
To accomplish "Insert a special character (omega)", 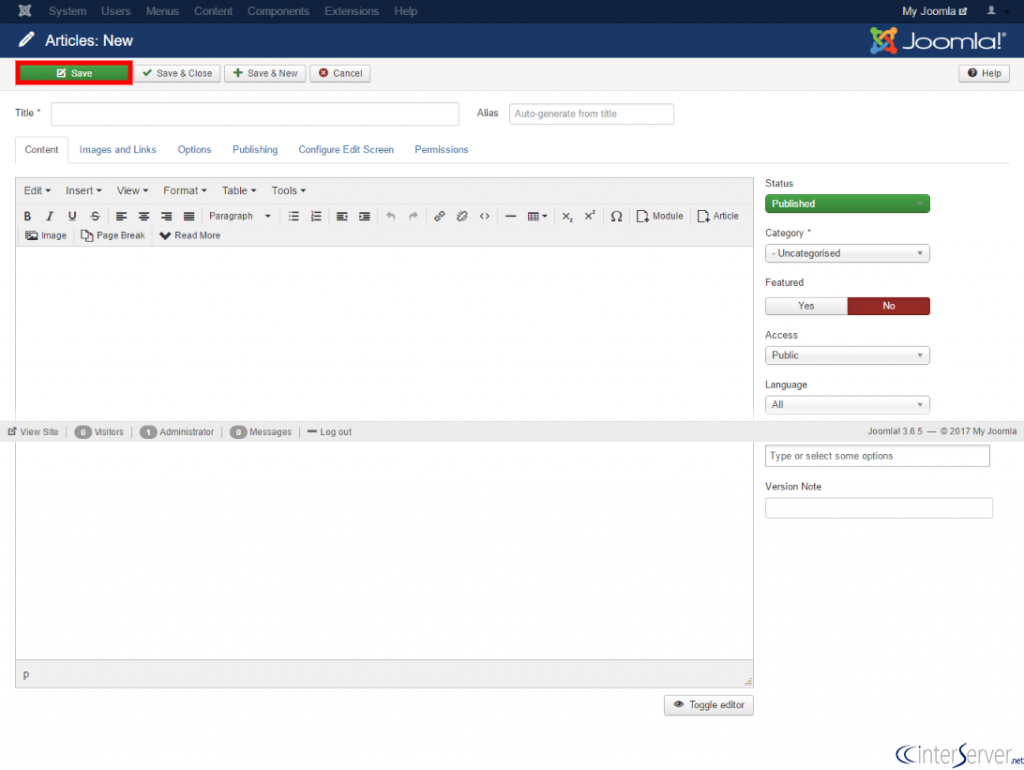I will click(x=616, y=216).
